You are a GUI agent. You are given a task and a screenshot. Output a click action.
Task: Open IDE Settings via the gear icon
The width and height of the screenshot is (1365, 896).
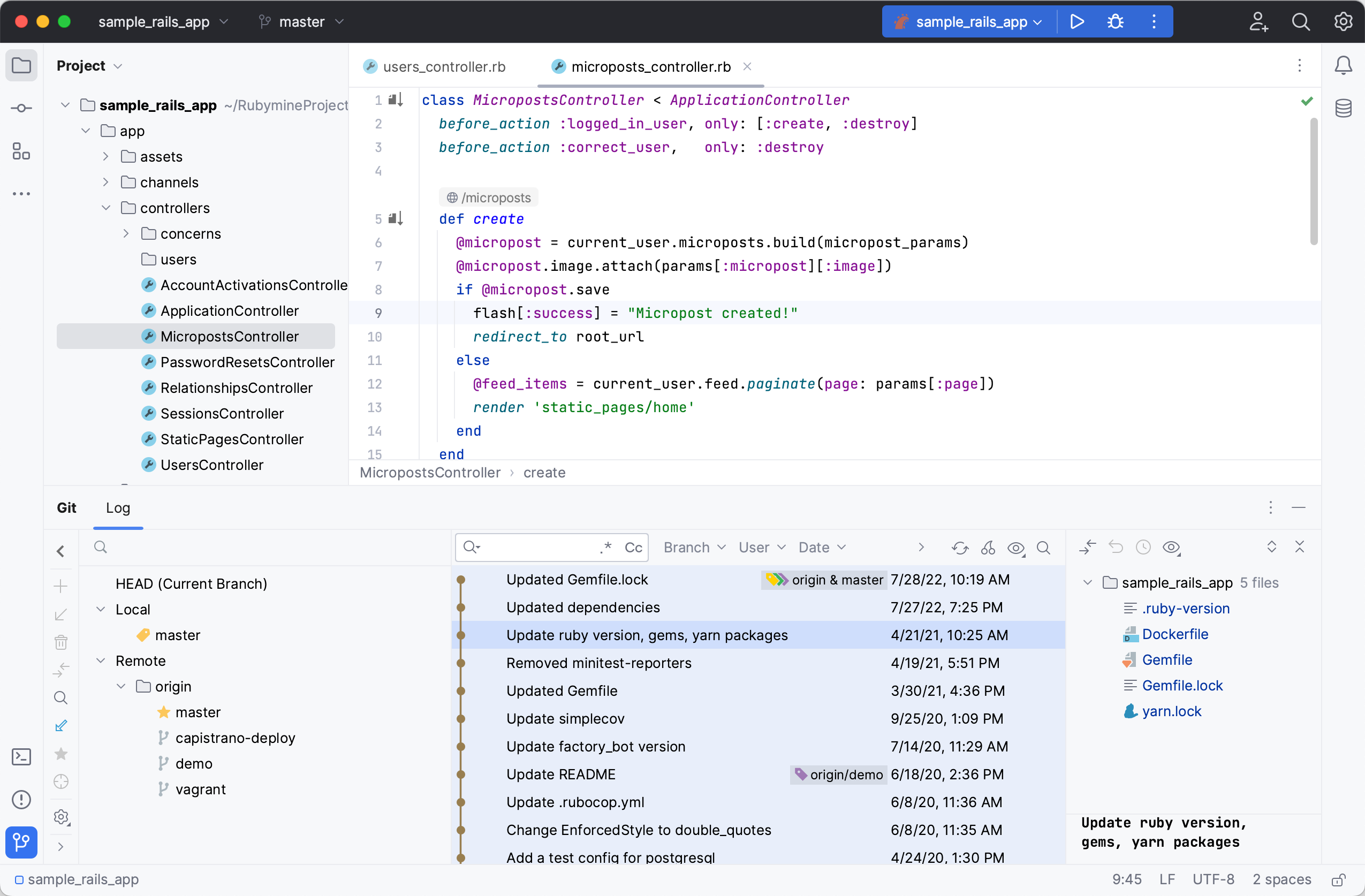pos(1343,21)
